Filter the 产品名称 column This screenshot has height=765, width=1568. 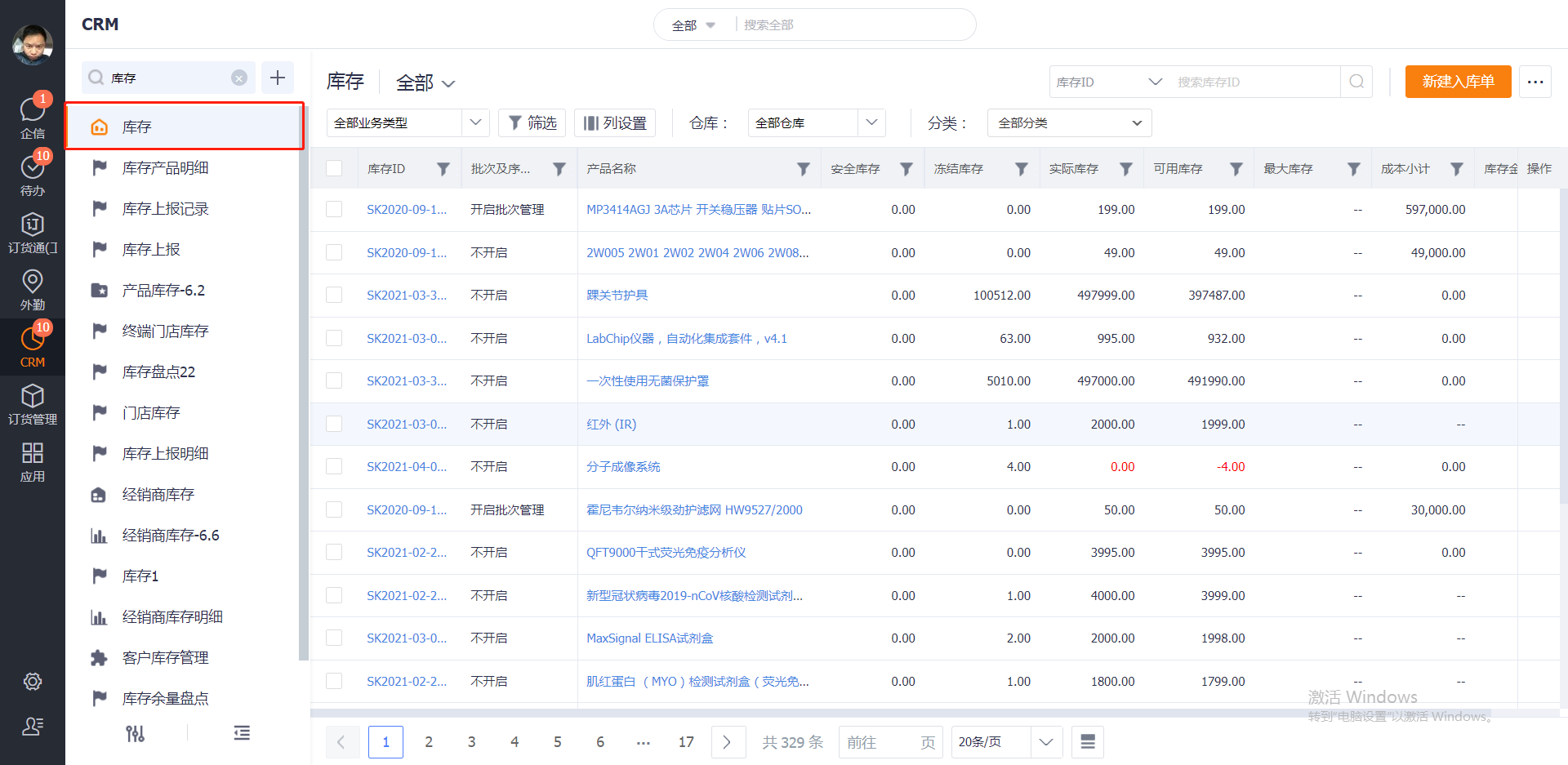point(804,169)
